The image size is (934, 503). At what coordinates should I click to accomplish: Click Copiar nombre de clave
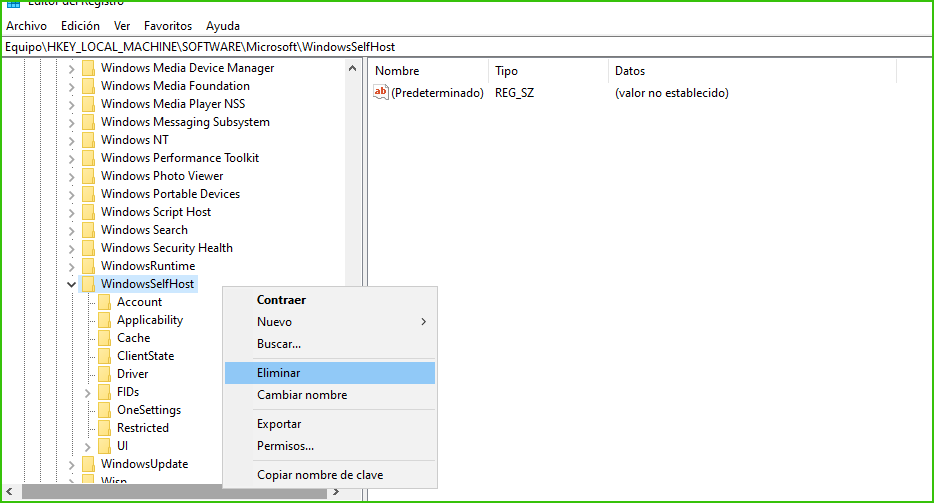(330, 475)
